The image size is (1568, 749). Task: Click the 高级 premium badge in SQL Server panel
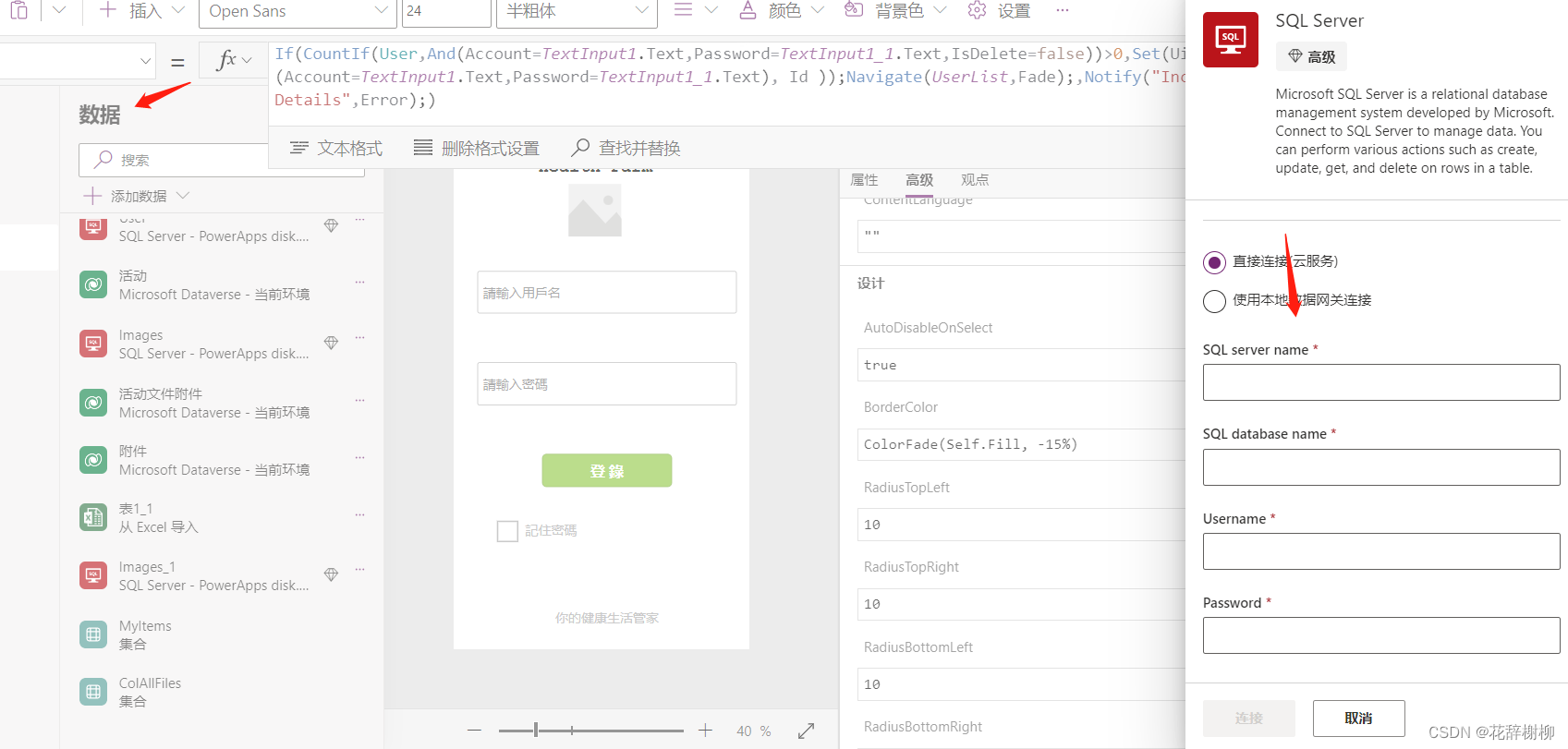click(1311, 56)
